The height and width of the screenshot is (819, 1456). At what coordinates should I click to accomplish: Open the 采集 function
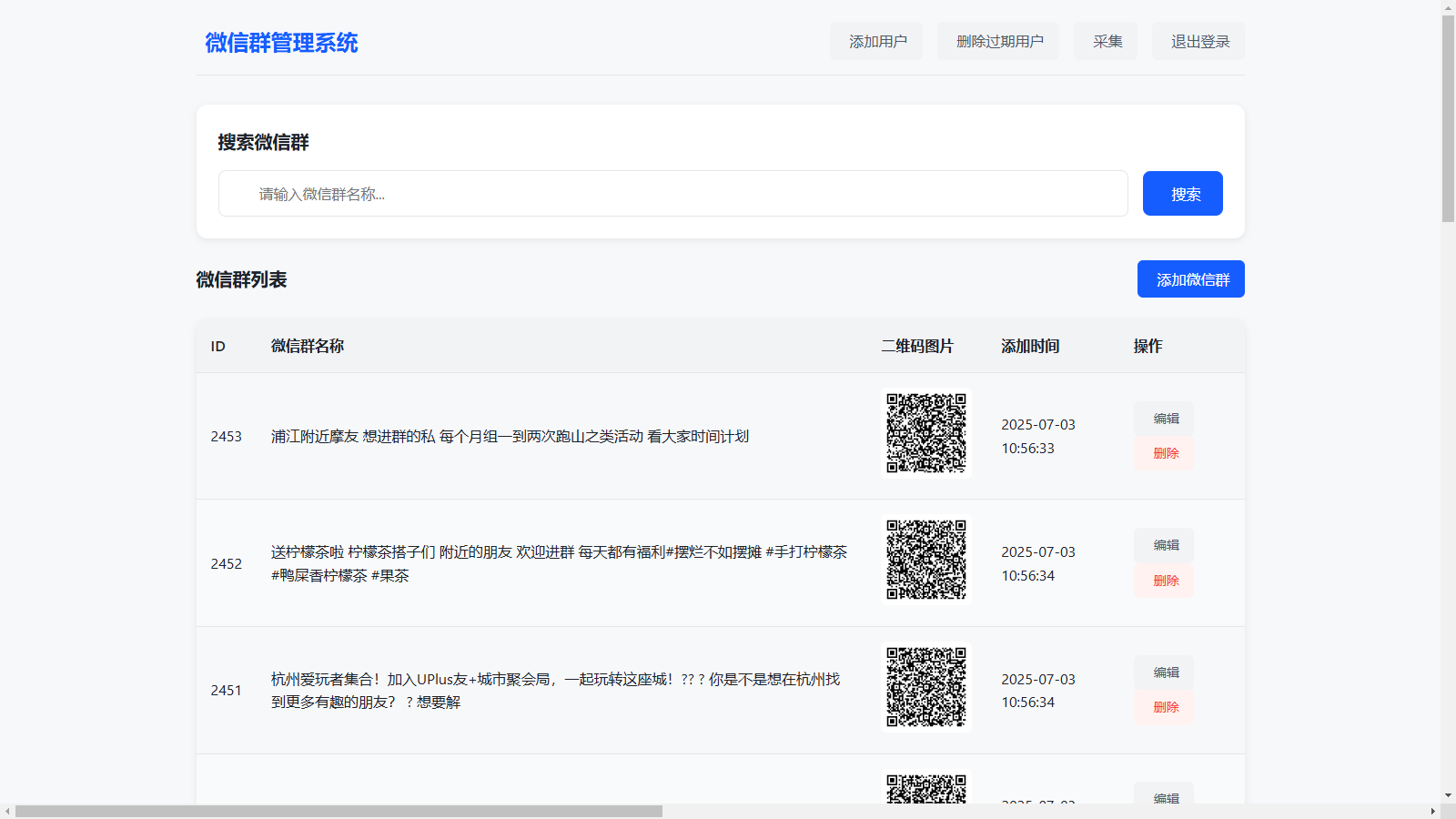pyautogui.click(x=1106, y=42)
